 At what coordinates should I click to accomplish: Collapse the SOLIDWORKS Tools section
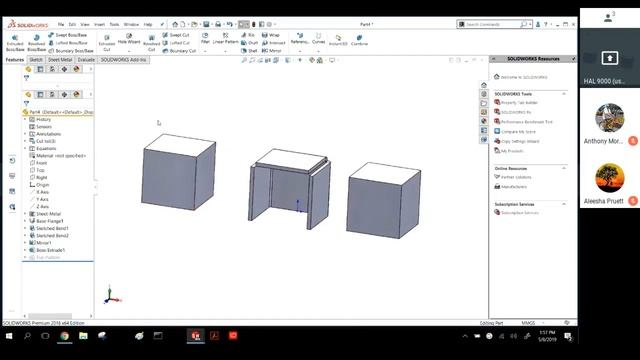click(564, 94)
